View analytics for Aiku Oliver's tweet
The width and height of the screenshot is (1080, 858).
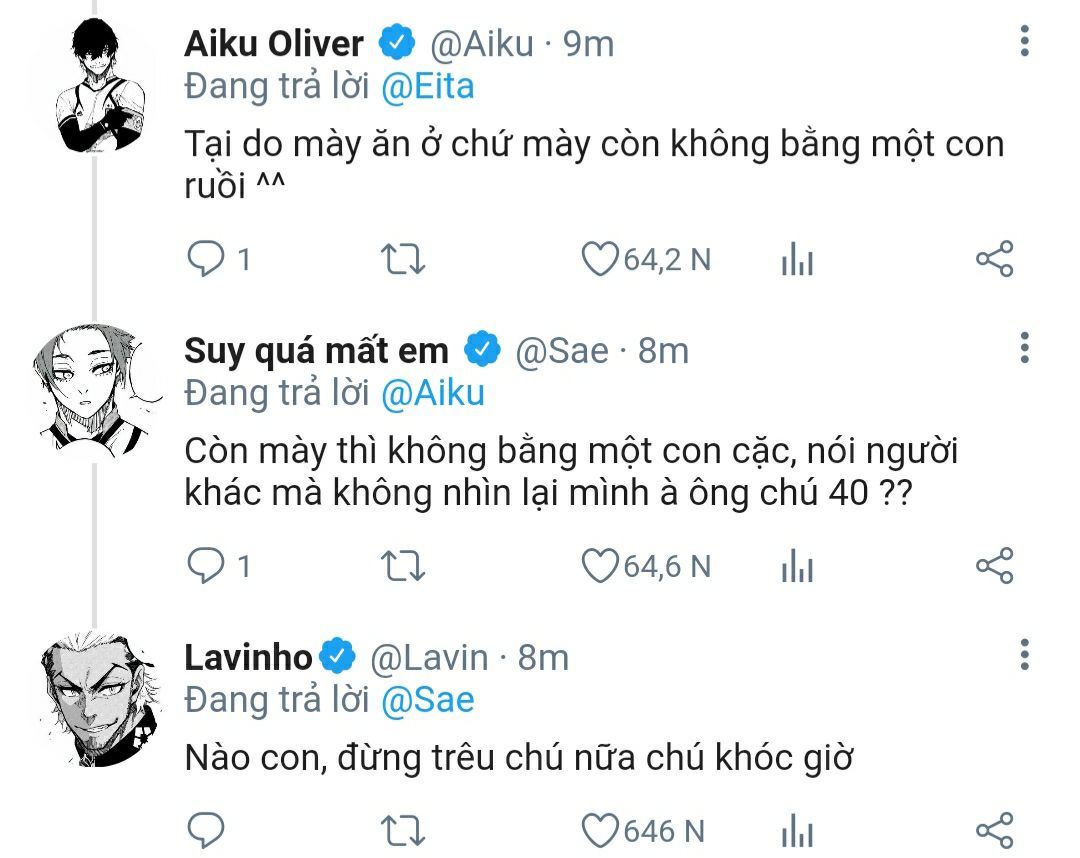tap(796, 261)
